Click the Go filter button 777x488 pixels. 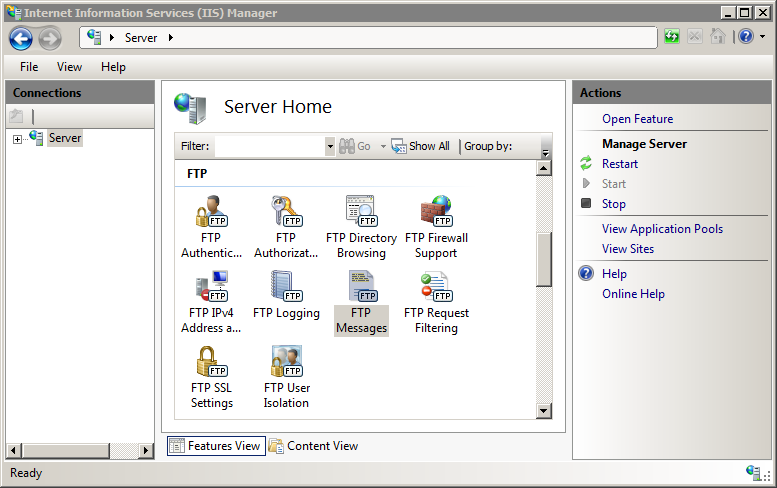point(355,146)
